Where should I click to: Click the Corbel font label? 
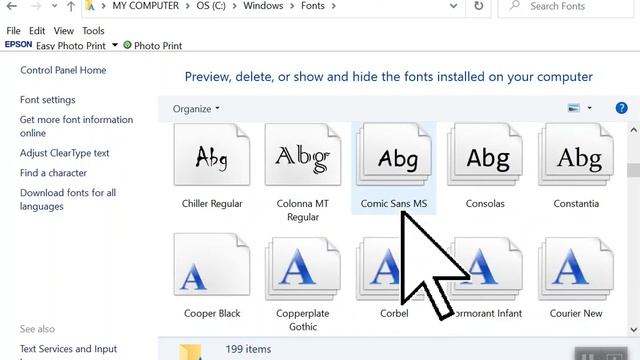394,313
